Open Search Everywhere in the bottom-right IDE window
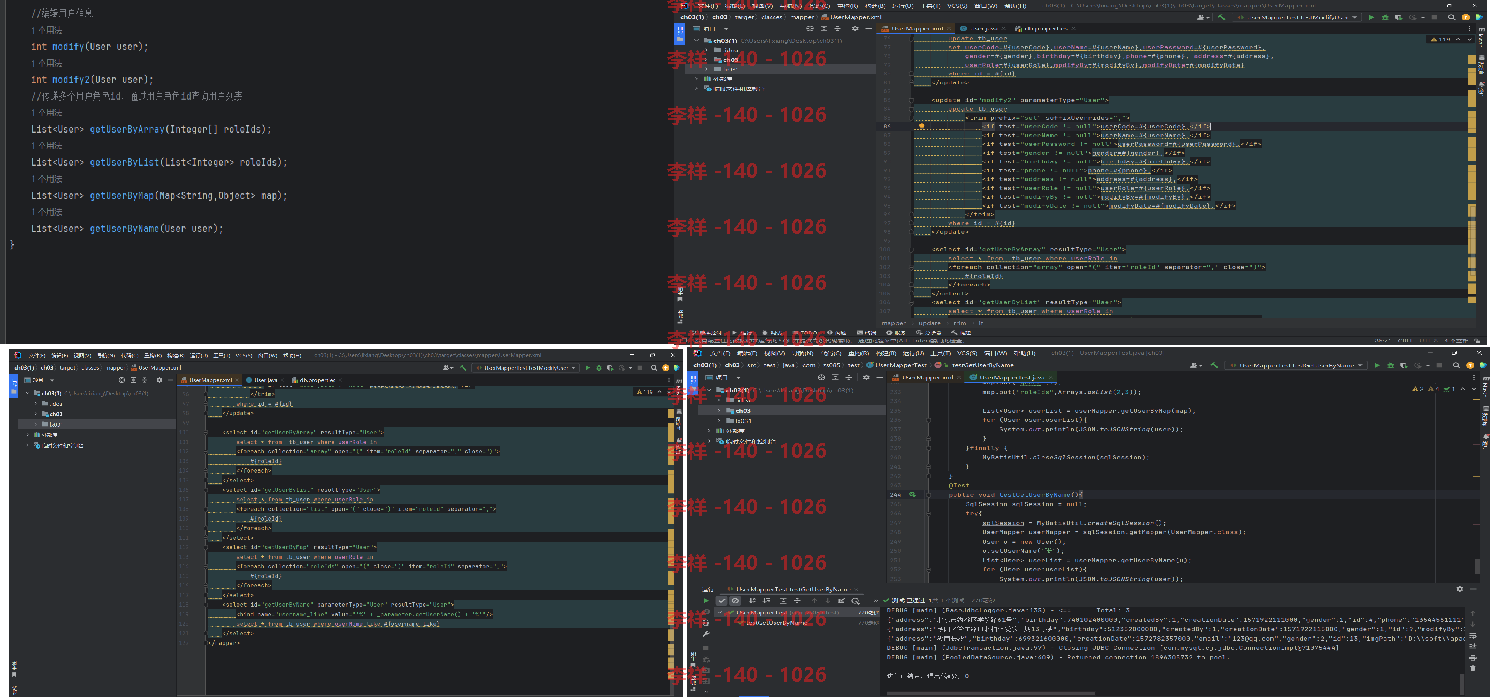The height and width of the screenshot is (697, 1494). pos(1456,365)
